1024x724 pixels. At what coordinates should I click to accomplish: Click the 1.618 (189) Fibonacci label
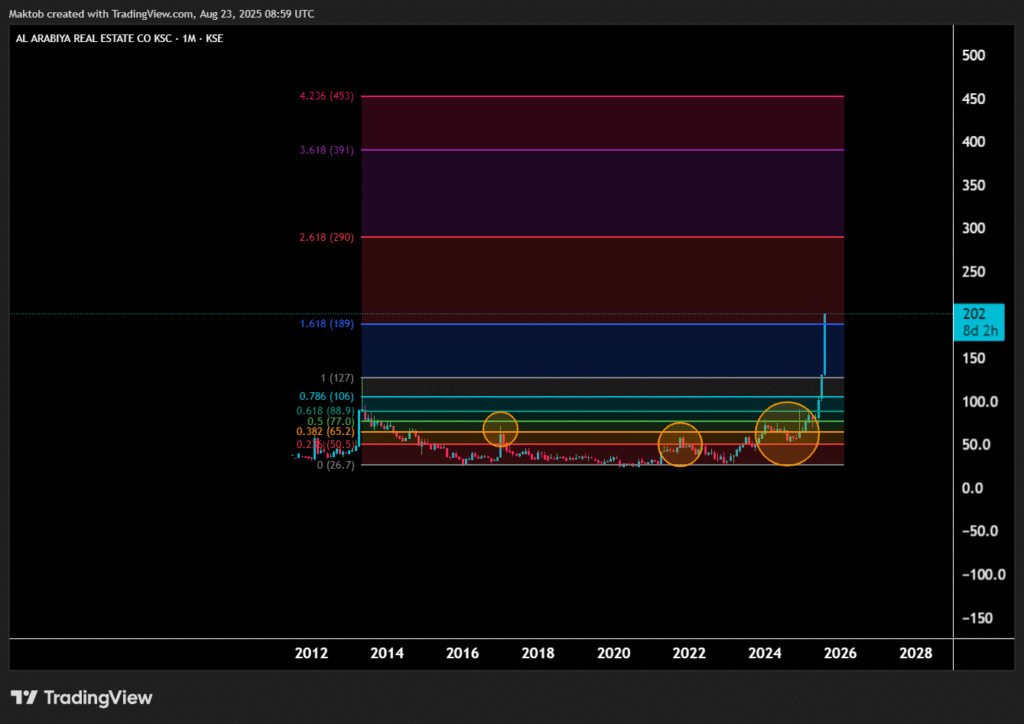pos(327,324)
